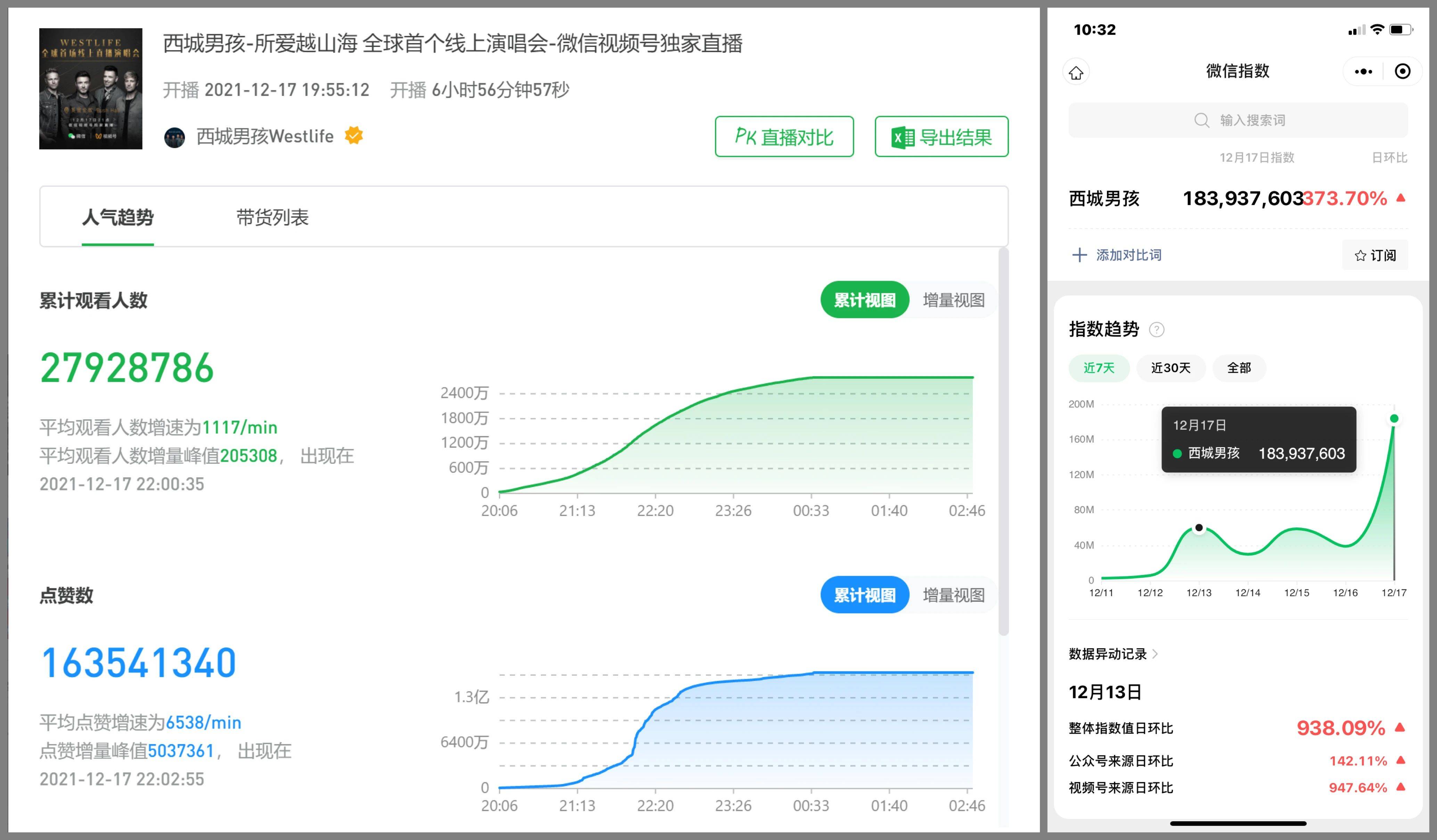Click the search magnifier icon
The image size is (1437, 840).
pyautogui.click(x=1201, y=120)
